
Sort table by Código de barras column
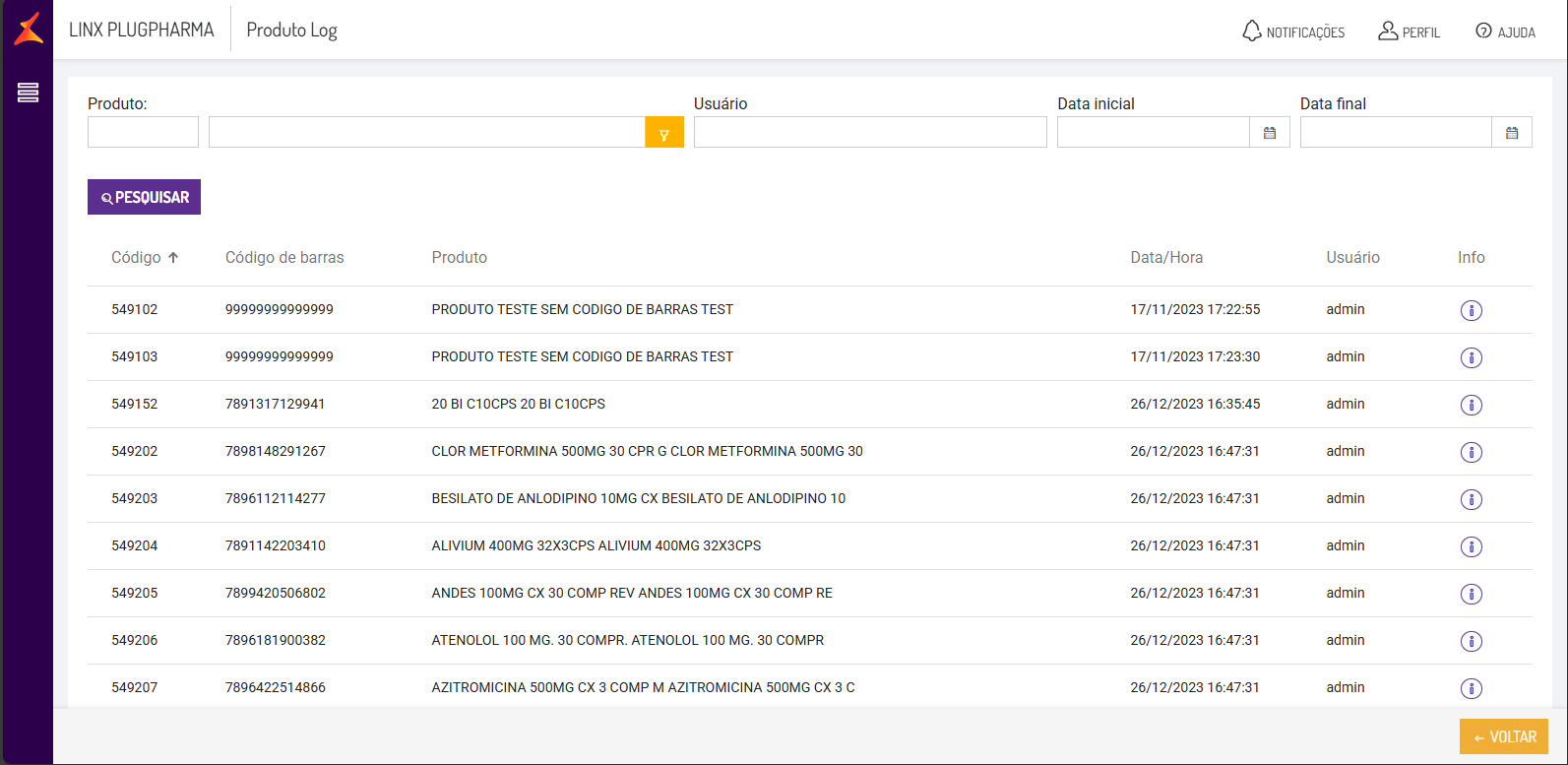[x=284, y=257]
